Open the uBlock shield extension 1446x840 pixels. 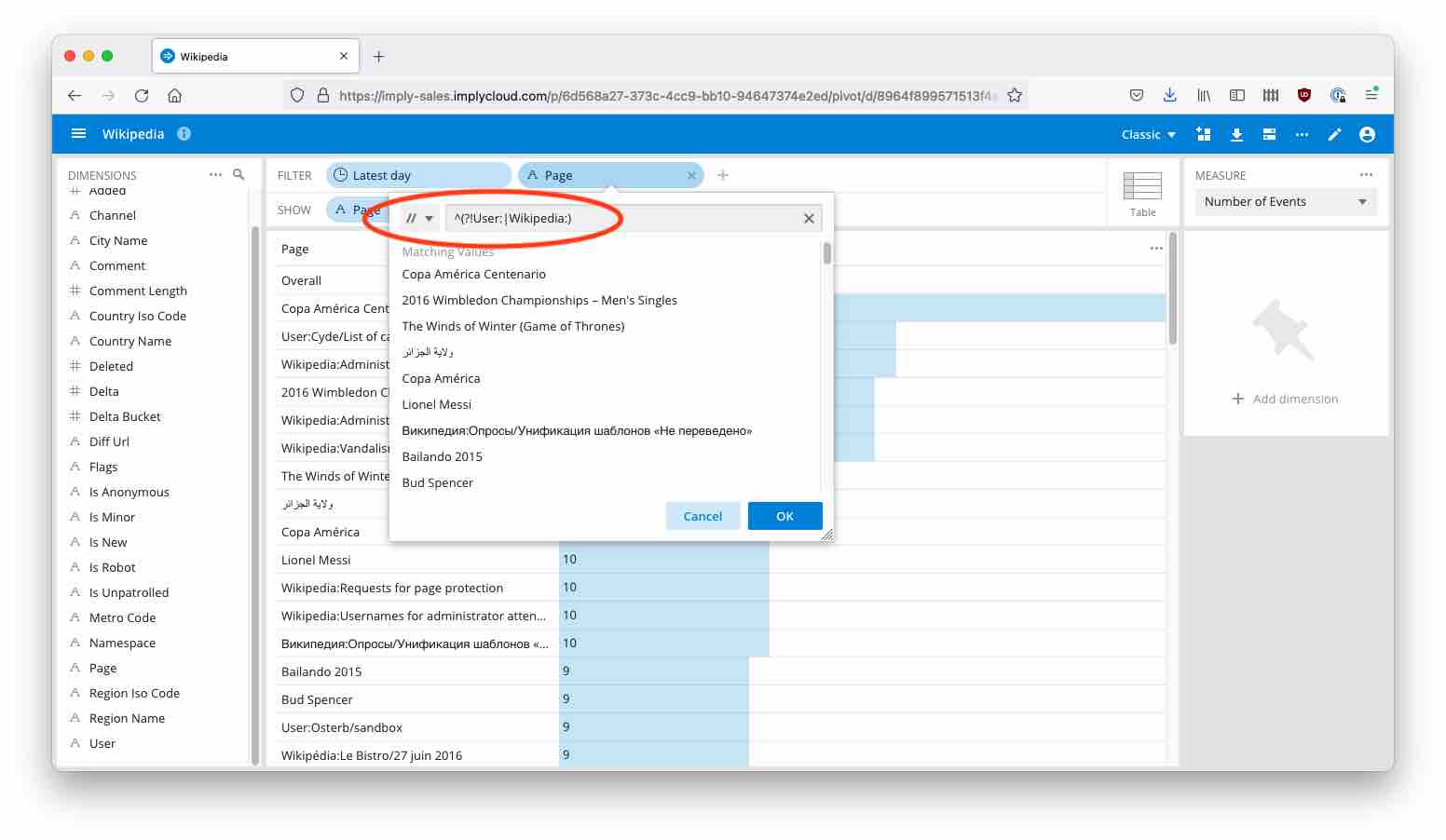[x=1304, y=95]
